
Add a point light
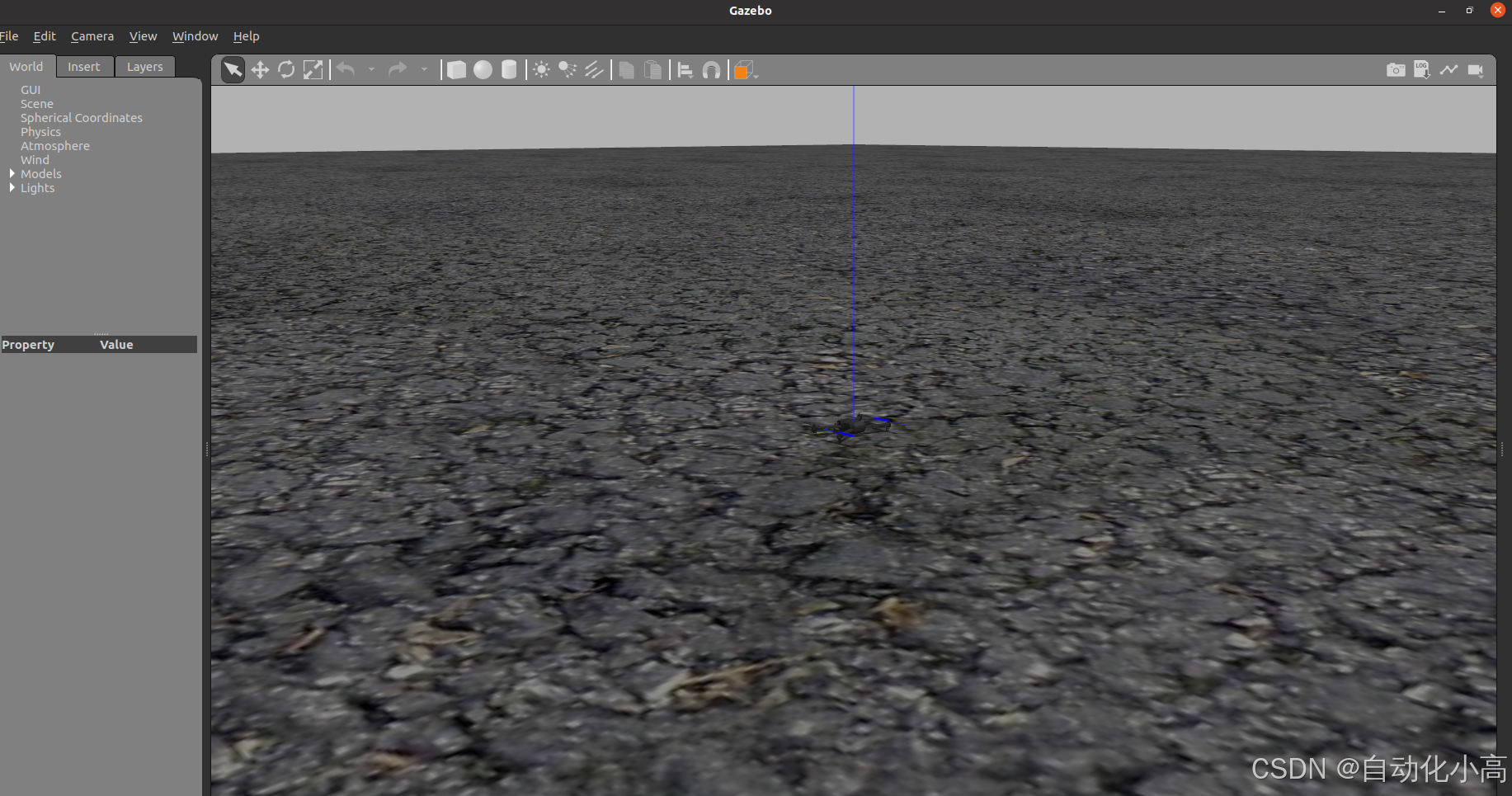541,70
